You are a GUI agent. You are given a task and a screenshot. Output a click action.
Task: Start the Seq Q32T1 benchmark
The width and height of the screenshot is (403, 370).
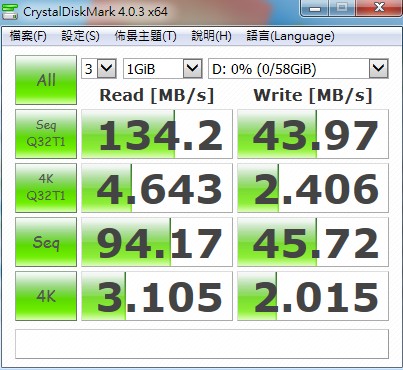tap(46, 134)
